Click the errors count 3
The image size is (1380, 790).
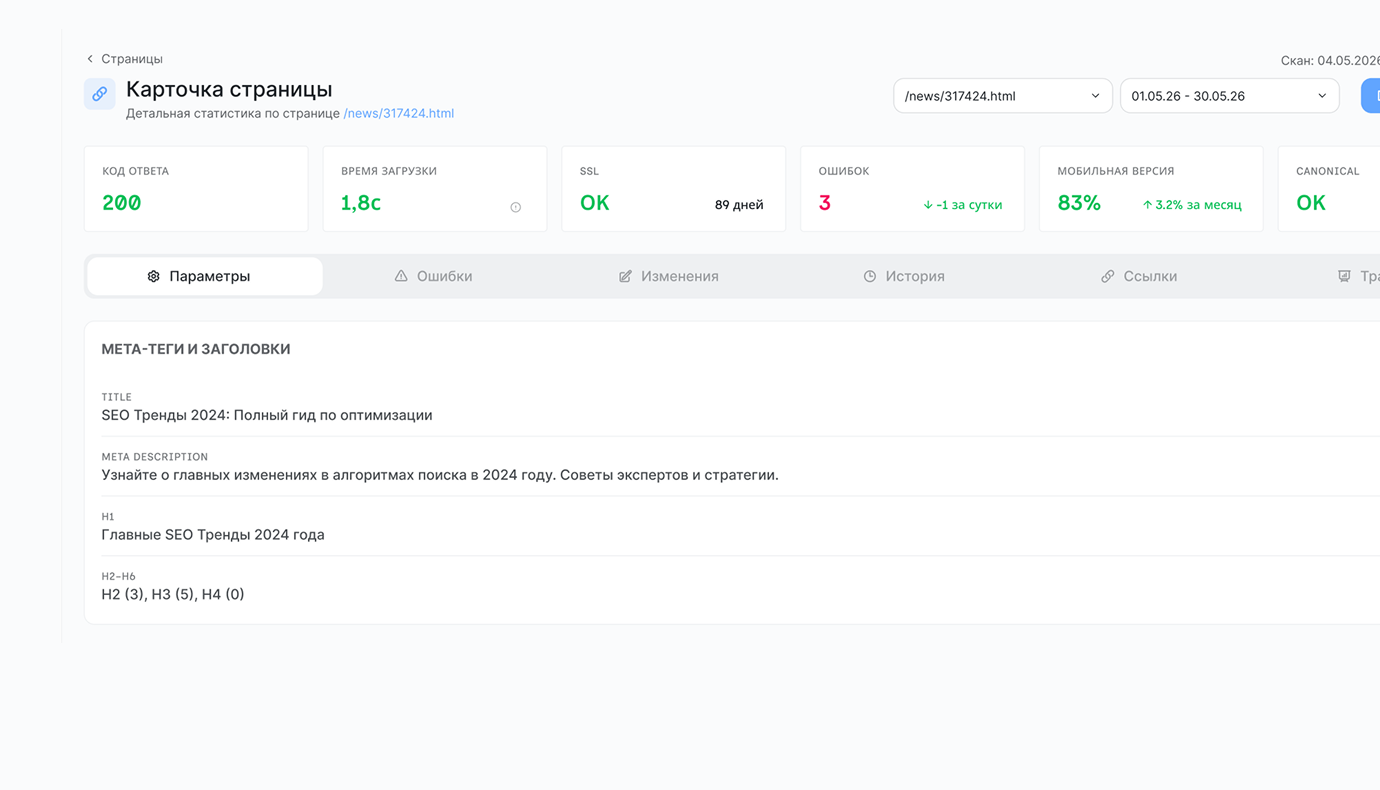(x=825, y=203)
